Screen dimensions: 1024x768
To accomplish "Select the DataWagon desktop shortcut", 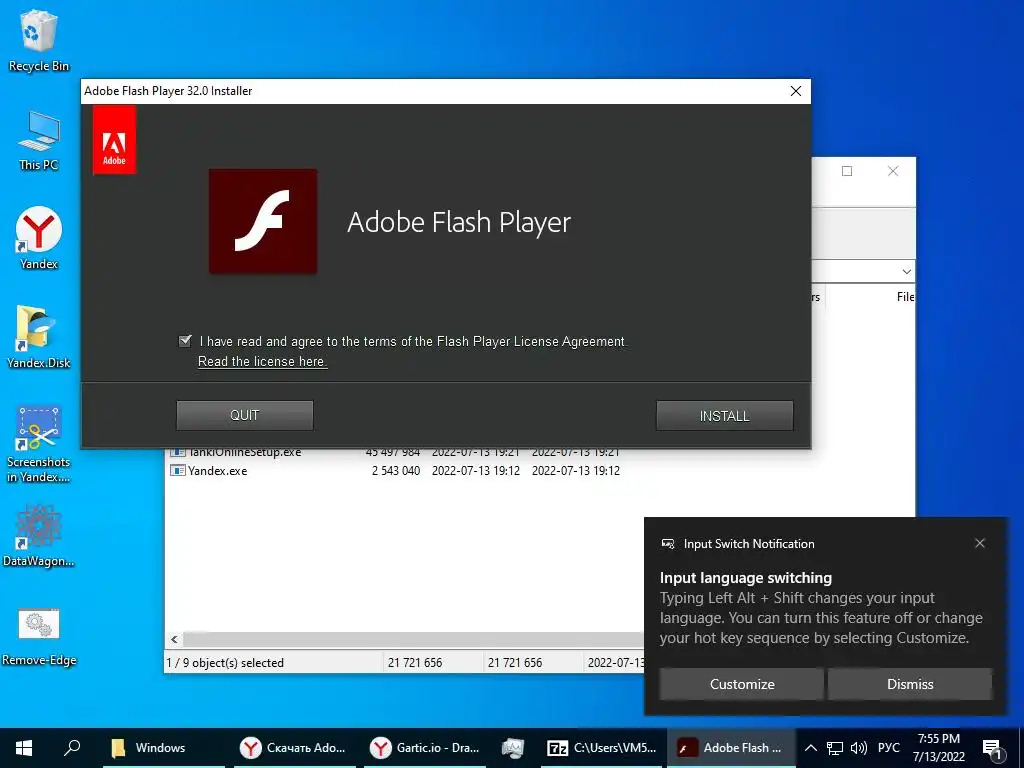I will [x=39, y=536].
